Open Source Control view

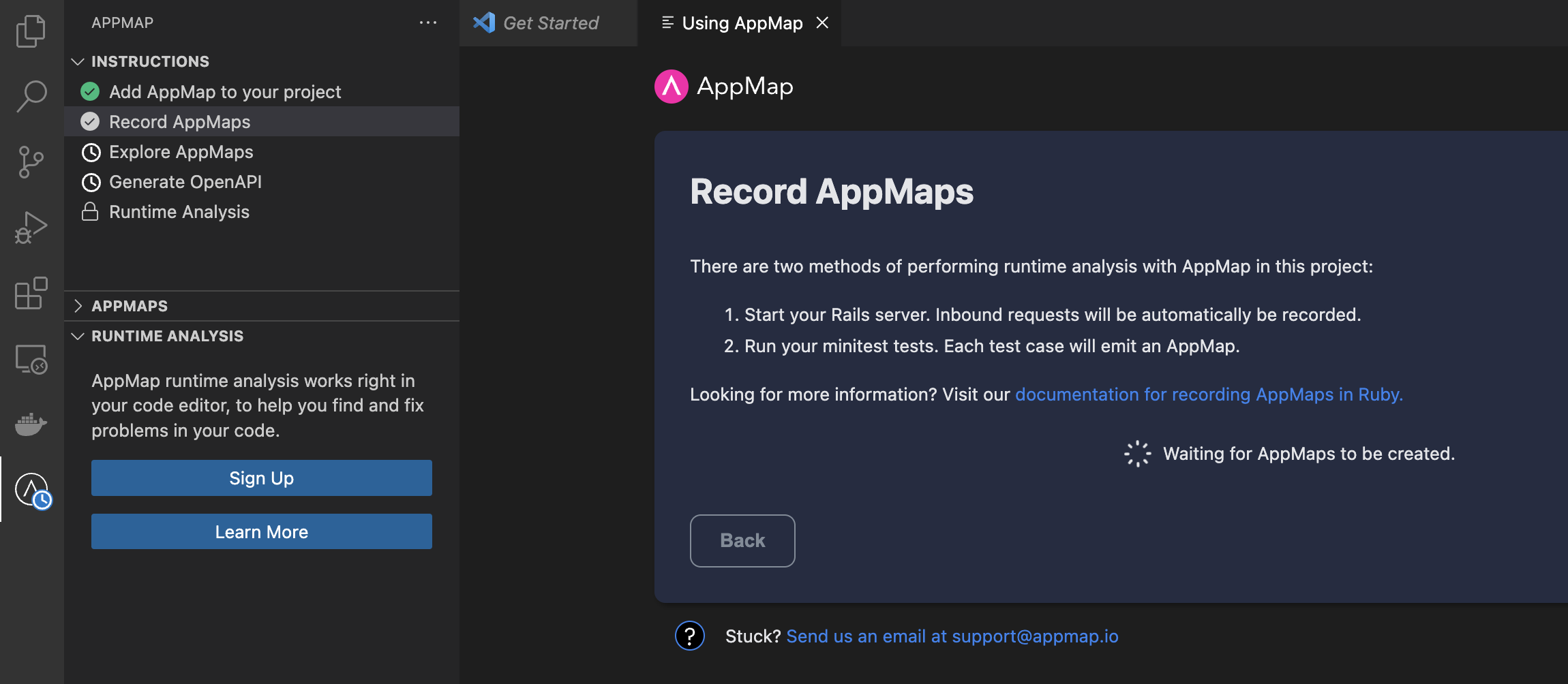coord(31,161)
